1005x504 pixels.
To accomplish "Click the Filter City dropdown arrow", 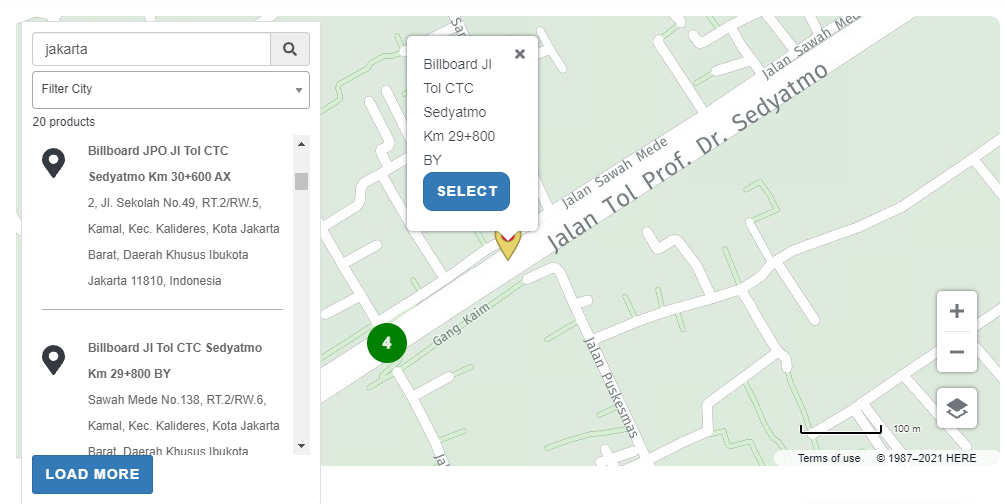I will pyautogui.click(x=299, y=90).
